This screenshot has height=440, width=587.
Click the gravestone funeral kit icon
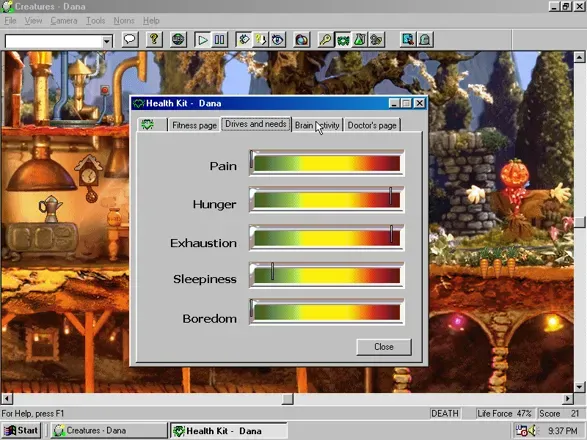[425, 39]
